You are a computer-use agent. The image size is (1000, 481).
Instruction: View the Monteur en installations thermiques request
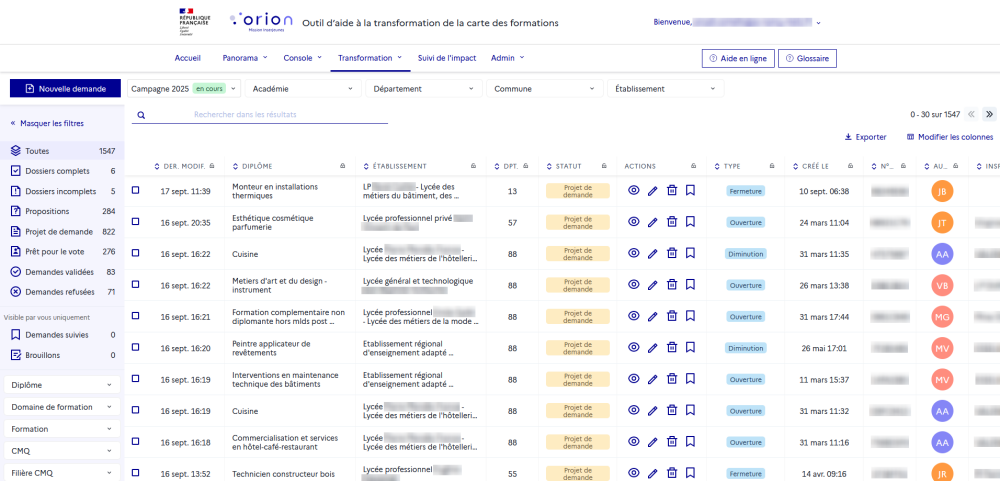(x=633, y=190)
